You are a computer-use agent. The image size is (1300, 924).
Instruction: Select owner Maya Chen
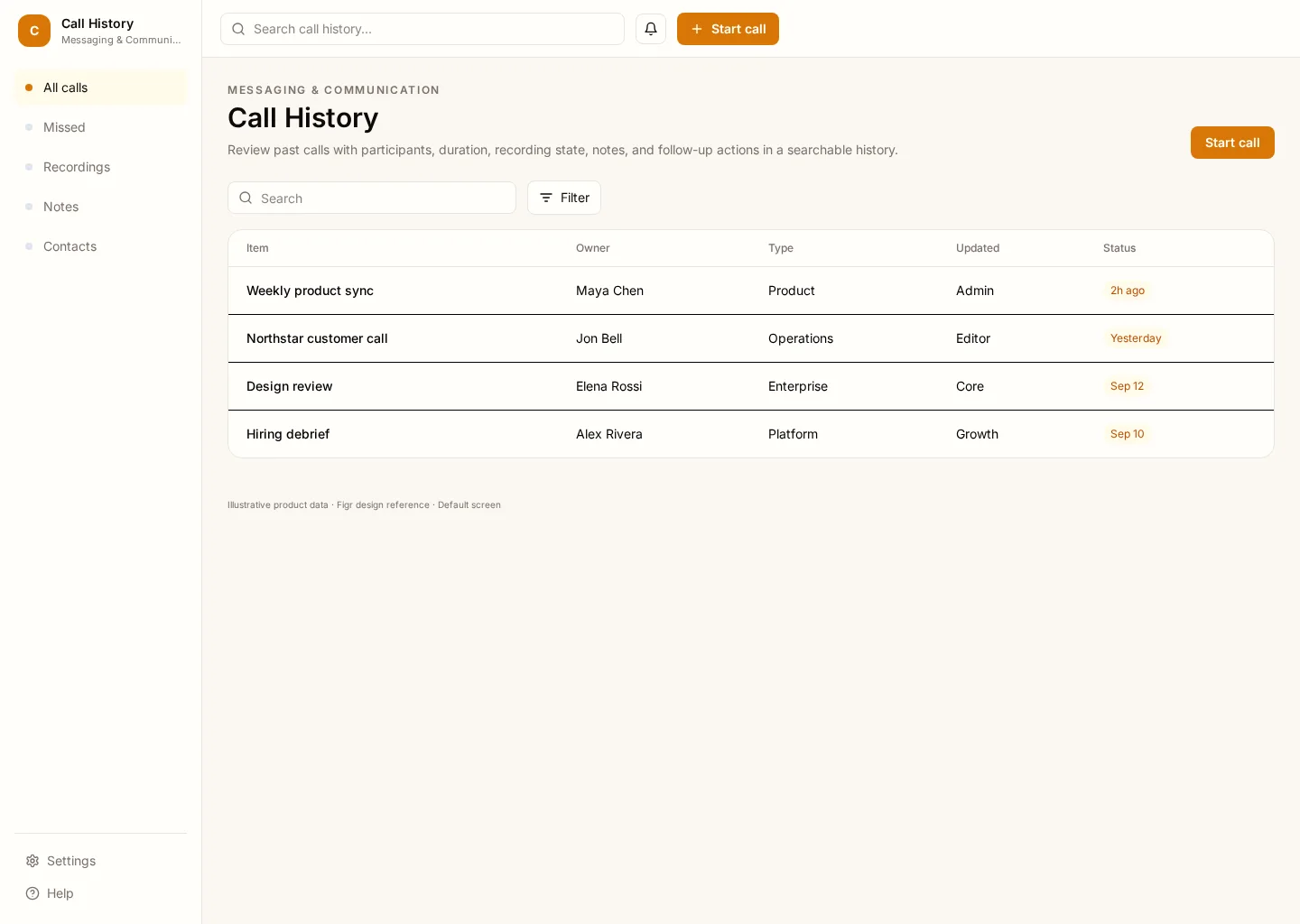coord(609,291)
